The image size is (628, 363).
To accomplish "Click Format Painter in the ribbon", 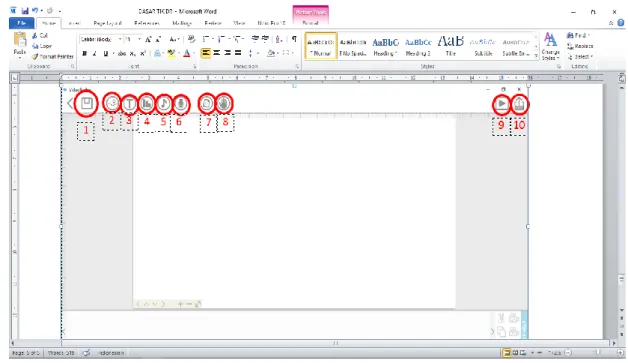I will pyautogui.click(x=53, y=56).
